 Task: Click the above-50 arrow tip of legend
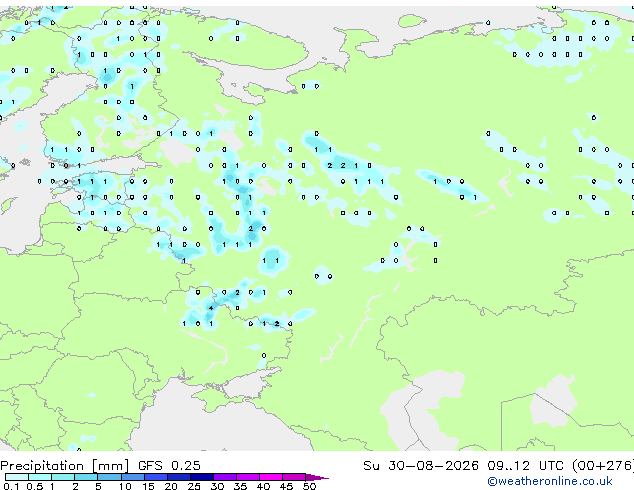point(317,477)
